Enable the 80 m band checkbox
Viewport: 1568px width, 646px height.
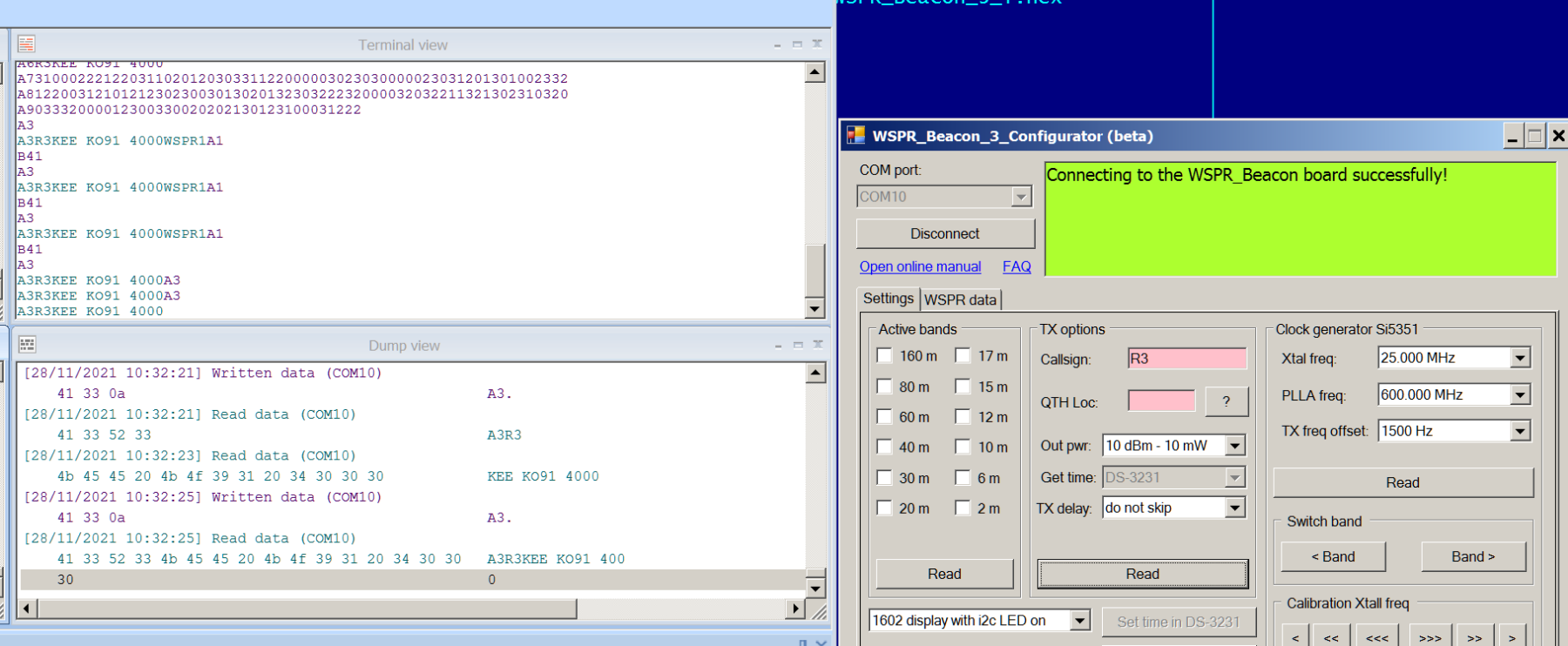(885, 387)
